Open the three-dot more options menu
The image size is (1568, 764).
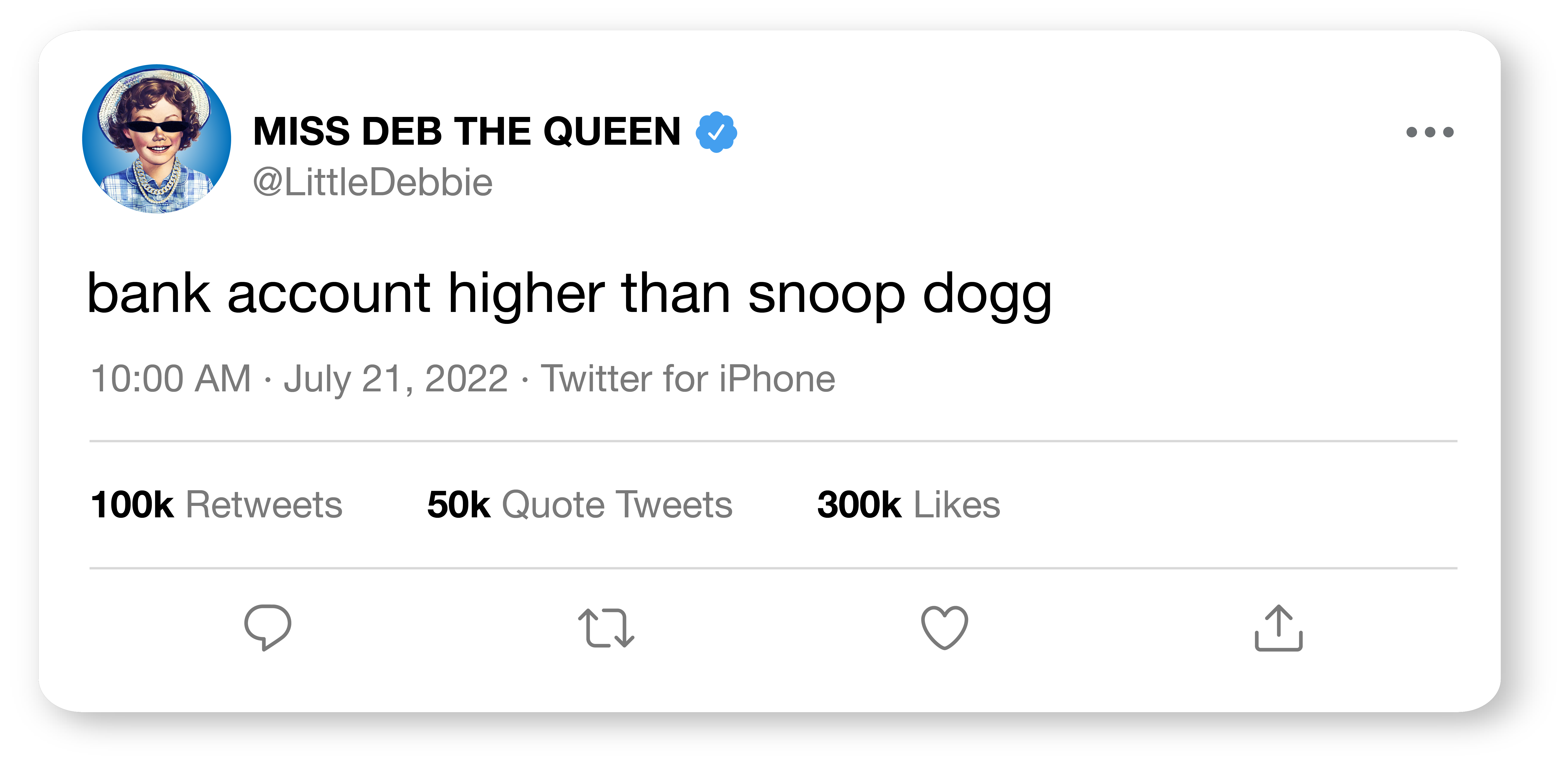(1429, 132)
